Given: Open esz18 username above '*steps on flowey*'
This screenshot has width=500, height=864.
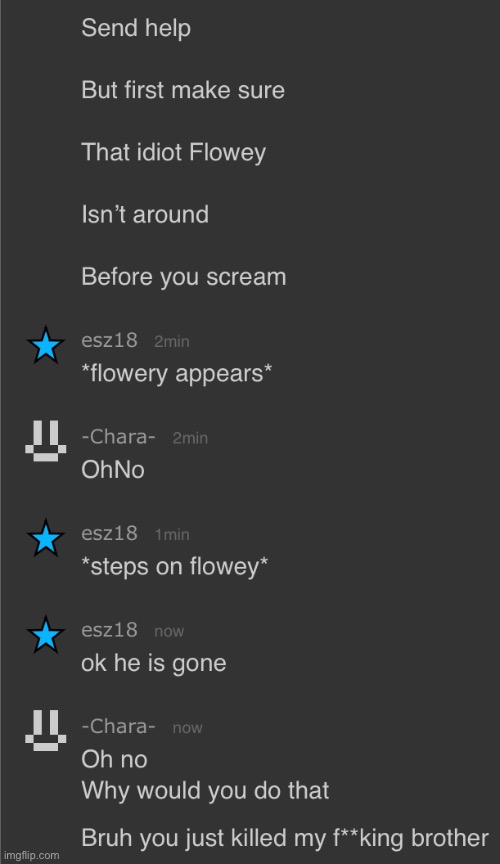Looking at the screenshot, I should pyautogui.click(x=109, y=533).
